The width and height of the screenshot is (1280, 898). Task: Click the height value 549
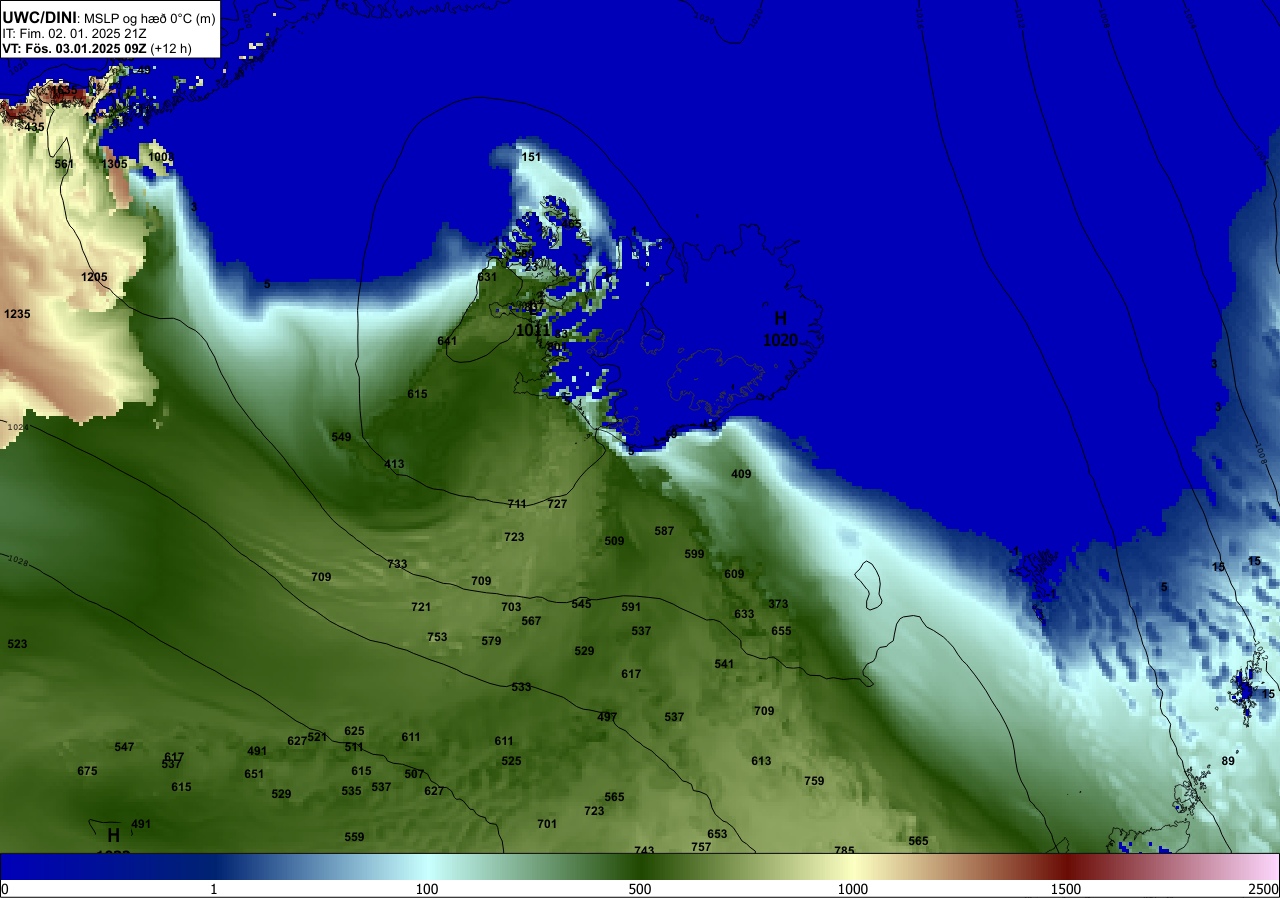[x=341, y=437]
